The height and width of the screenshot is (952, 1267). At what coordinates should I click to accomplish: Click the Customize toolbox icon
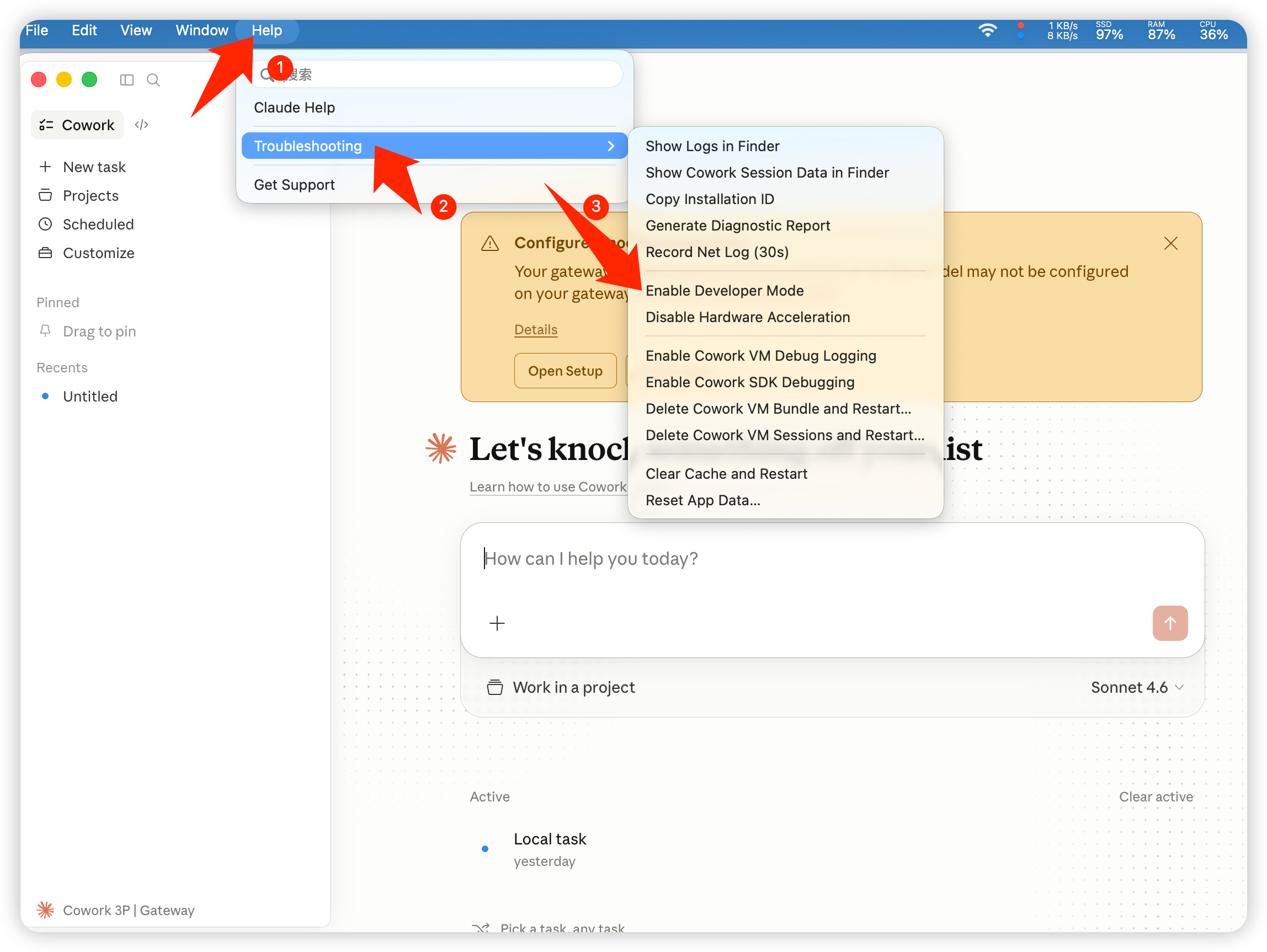(x=45, y=253)
